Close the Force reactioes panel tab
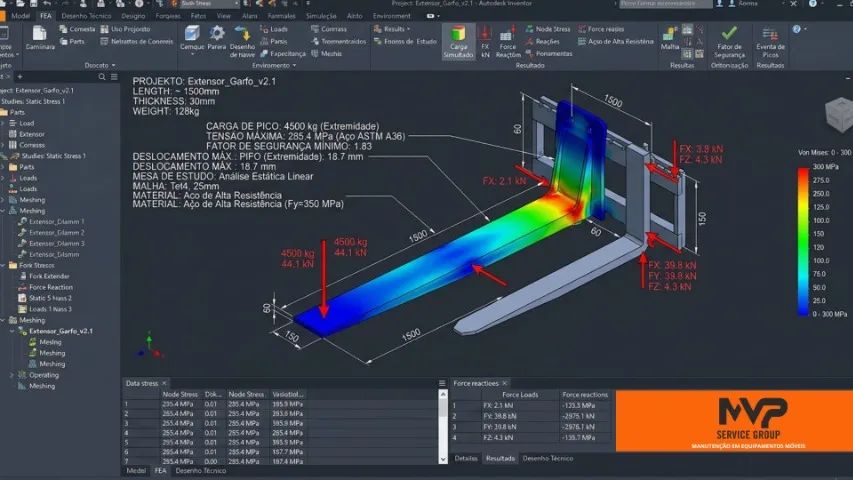853x480 pixels. click(504, 383)
